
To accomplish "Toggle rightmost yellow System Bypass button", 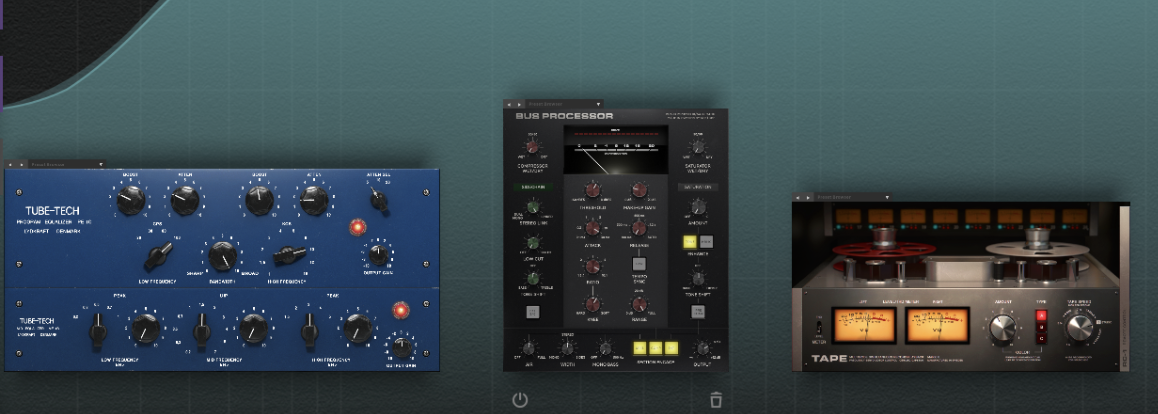I will pyautogui.click(x=671, y=348).
